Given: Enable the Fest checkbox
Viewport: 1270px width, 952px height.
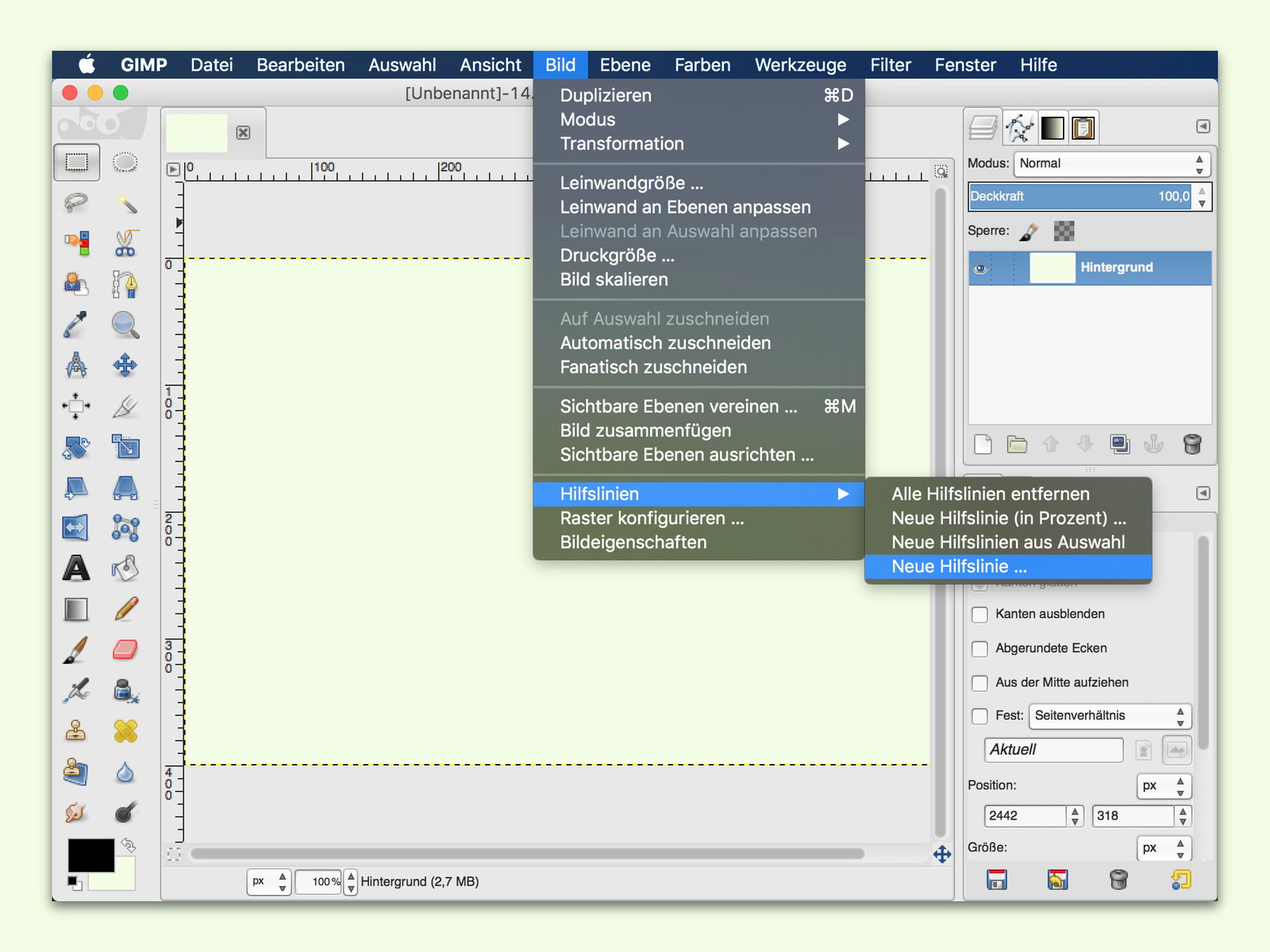Looking at the screenshot, I should 980,716.
